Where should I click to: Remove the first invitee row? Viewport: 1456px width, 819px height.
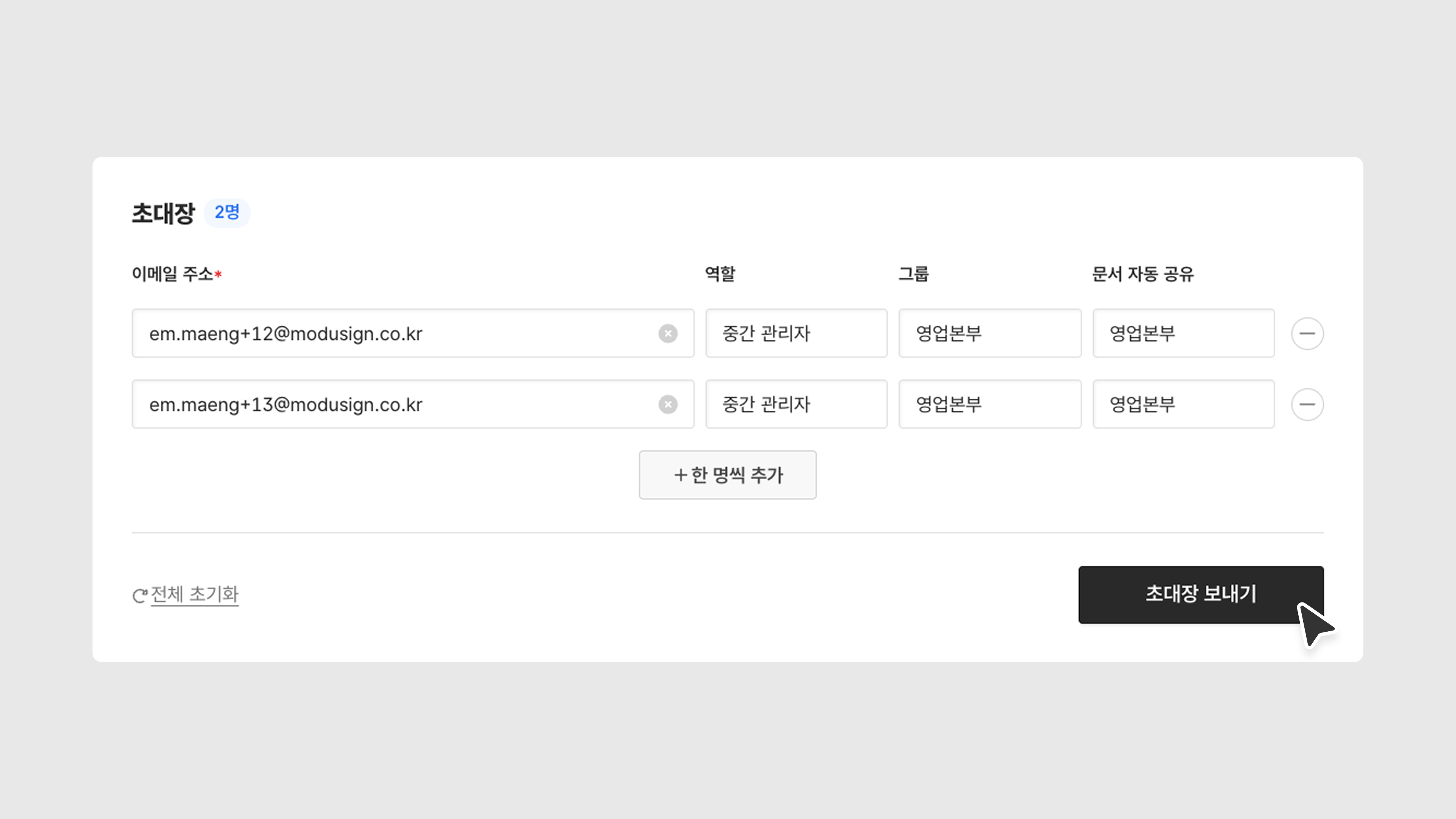[x=1307, y=334]
